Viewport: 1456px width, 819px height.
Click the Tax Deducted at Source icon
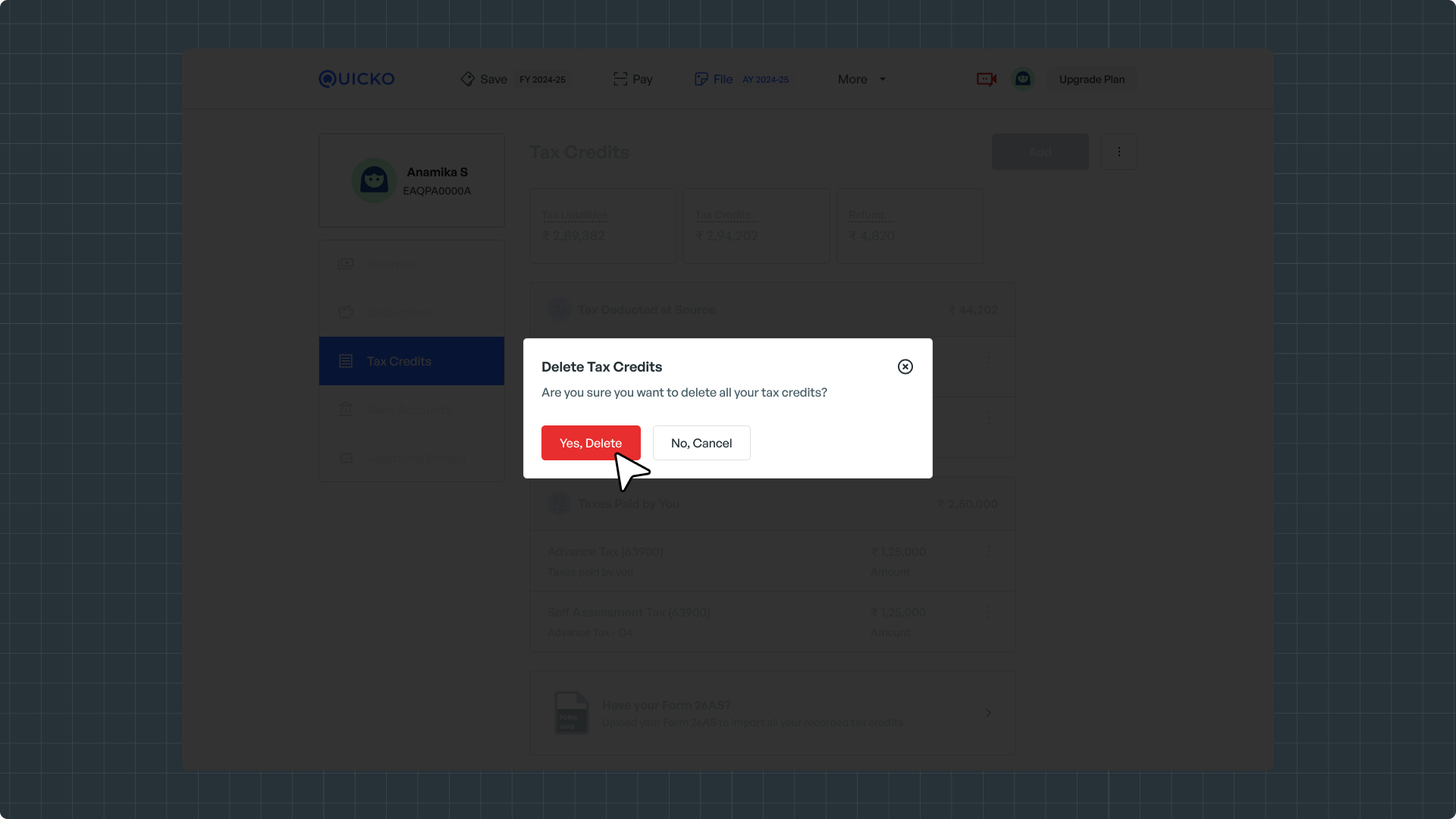[x=560, y=309]
